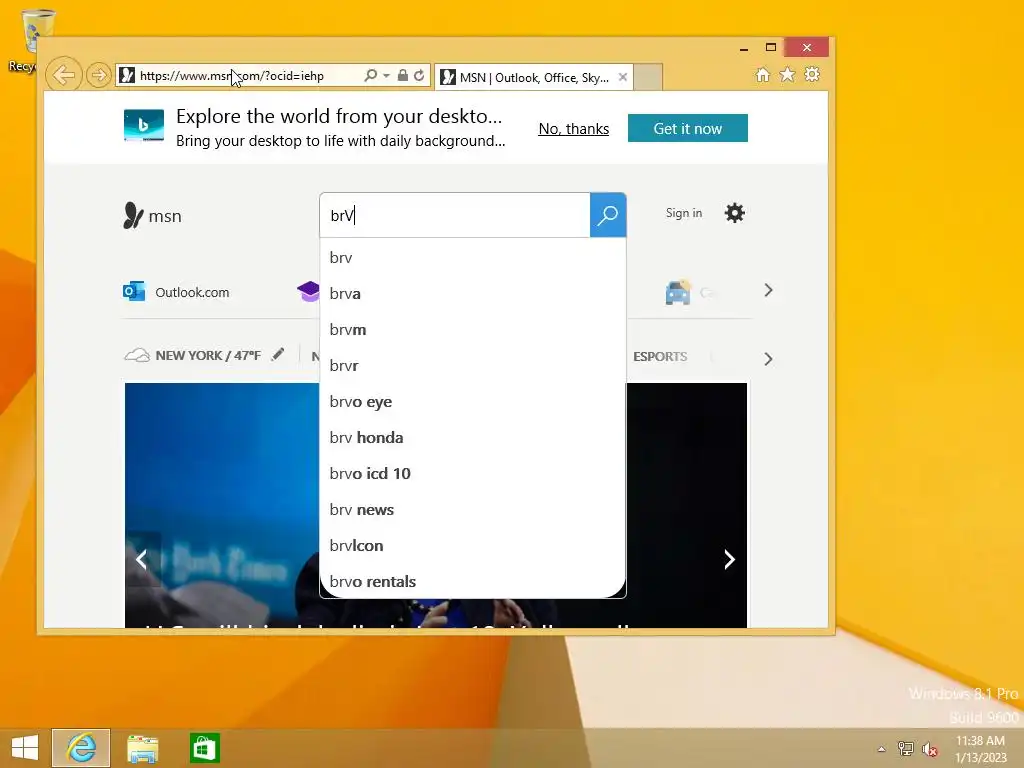Select the brva suggestion
Image resolution: width=1024 pixels, height=768 pixels.
tap(473, 293)
